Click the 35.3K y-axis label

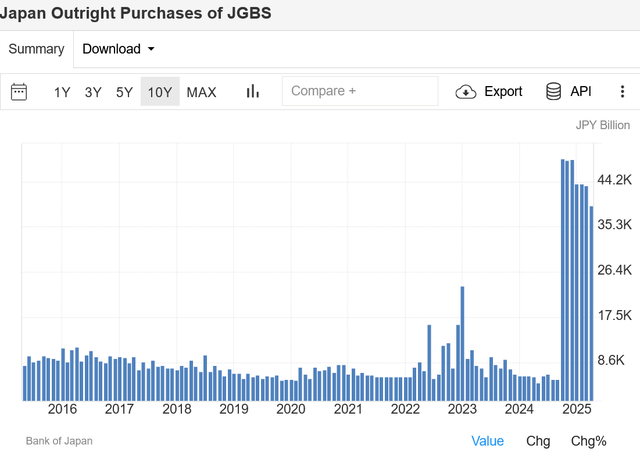pos(615,224)
